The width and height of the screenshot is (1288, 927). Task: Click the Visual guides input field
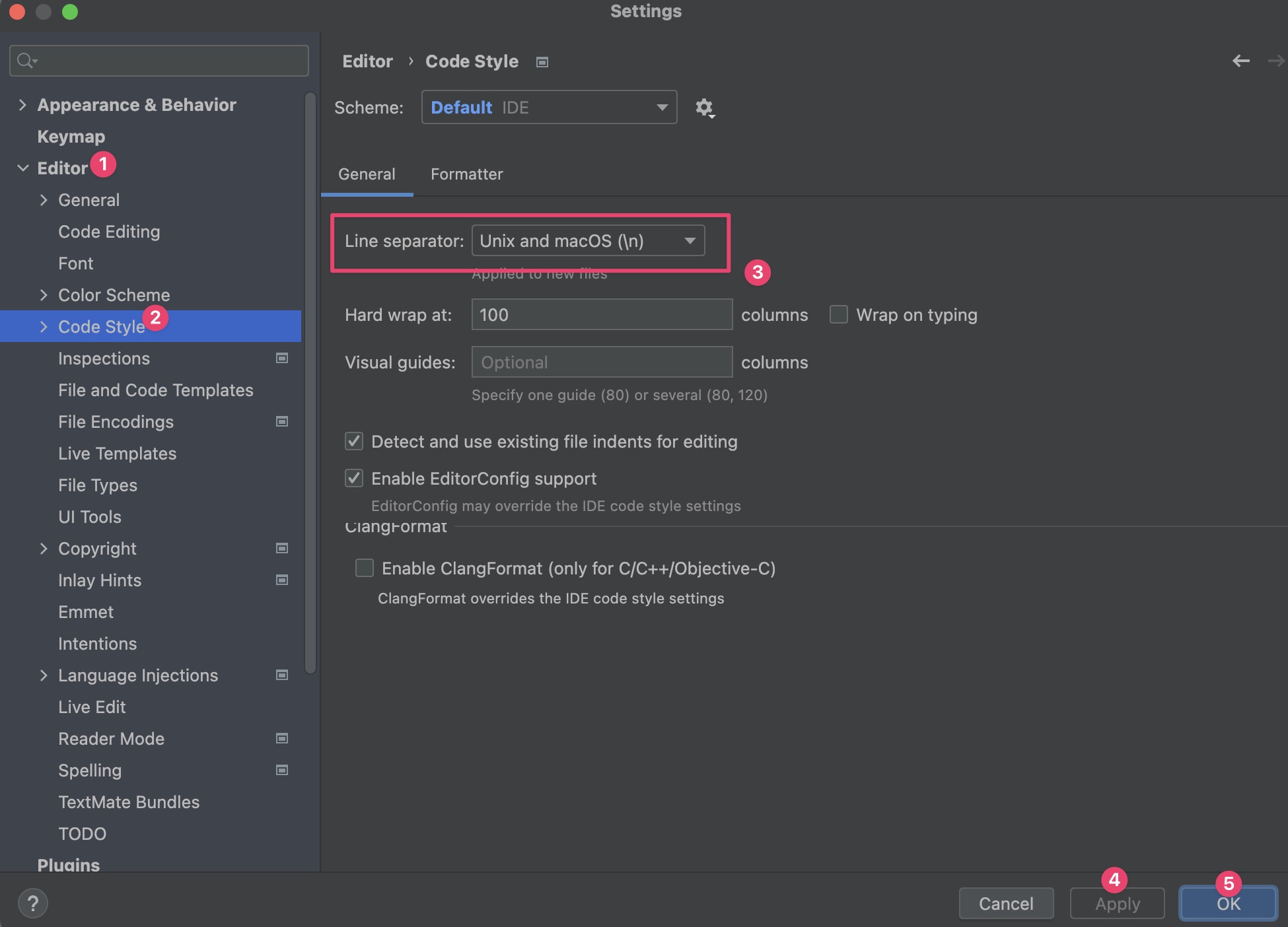[x=601, y=362]
